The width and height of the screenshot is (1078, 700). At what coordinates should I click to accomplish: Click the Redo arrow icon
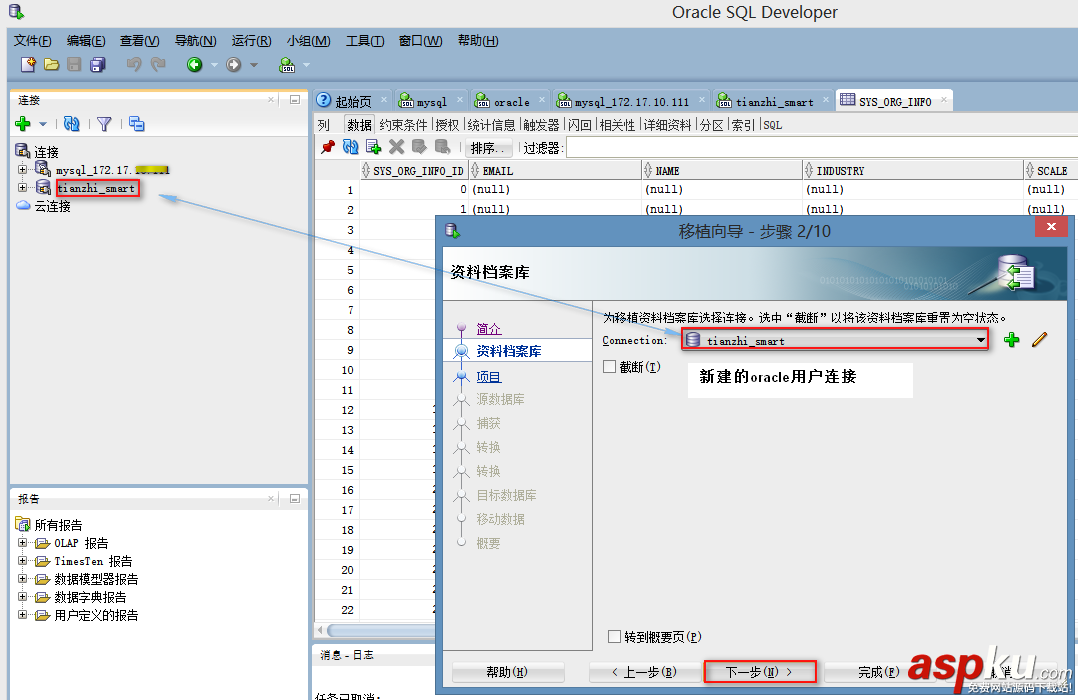[x=158, y=65]
